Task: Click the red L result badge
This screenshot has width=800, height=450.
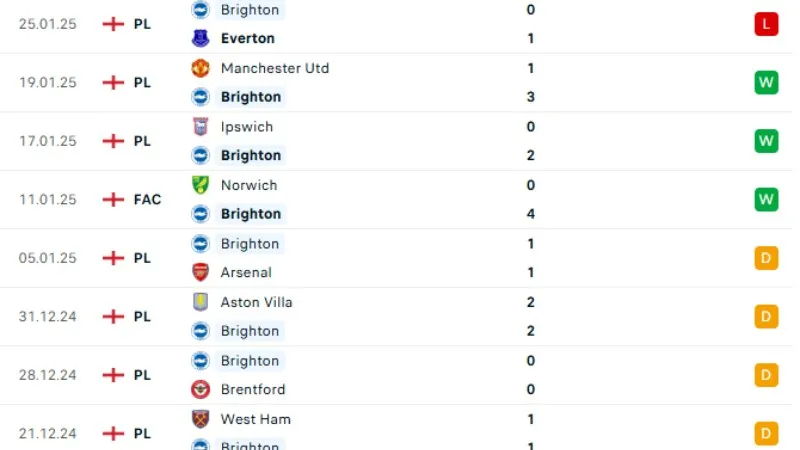Action: tap(766, 24)
